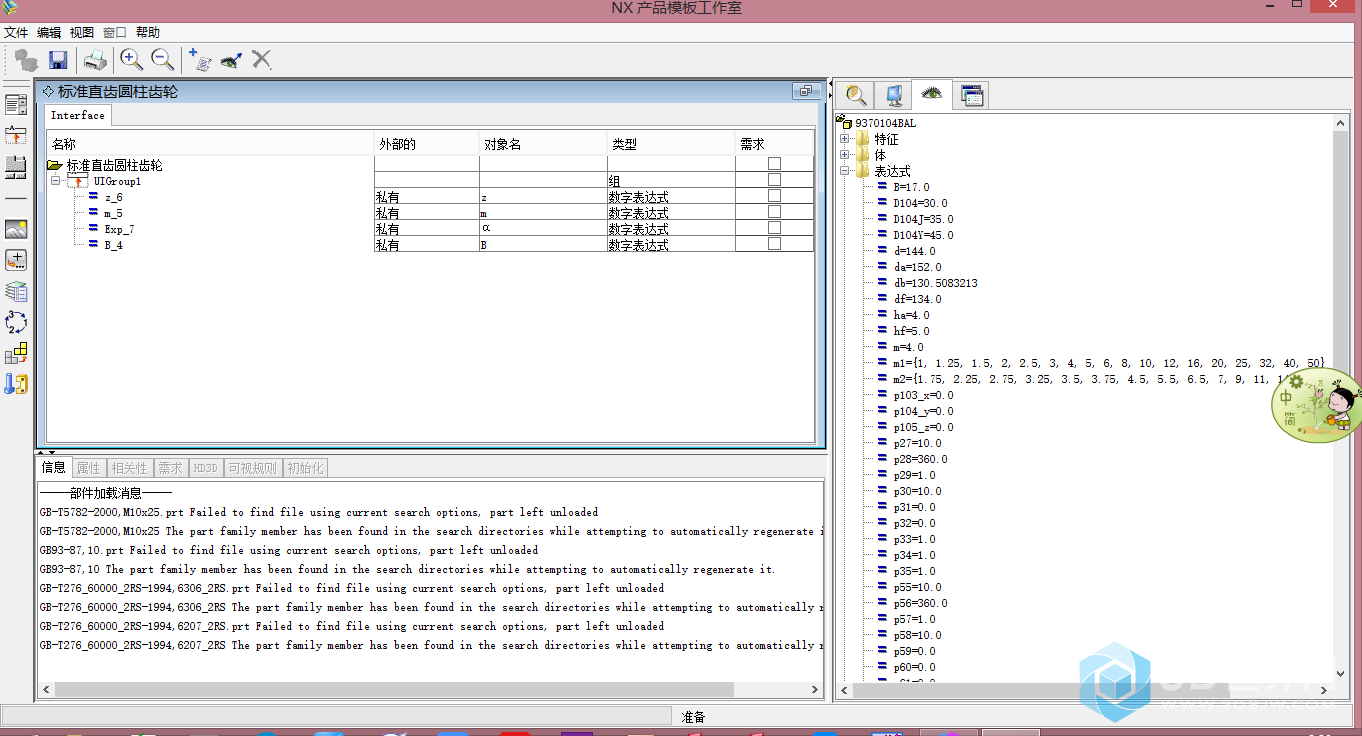Click the Zoom In magnifier icon
This screenshot has width=1362, height=736.
pos(131,60)
